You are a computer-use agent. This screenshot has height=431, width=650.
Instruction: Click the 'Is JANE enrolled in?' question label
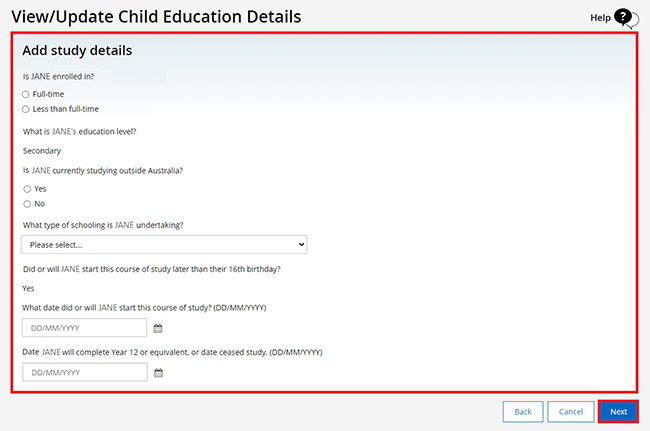coord(58,76)
